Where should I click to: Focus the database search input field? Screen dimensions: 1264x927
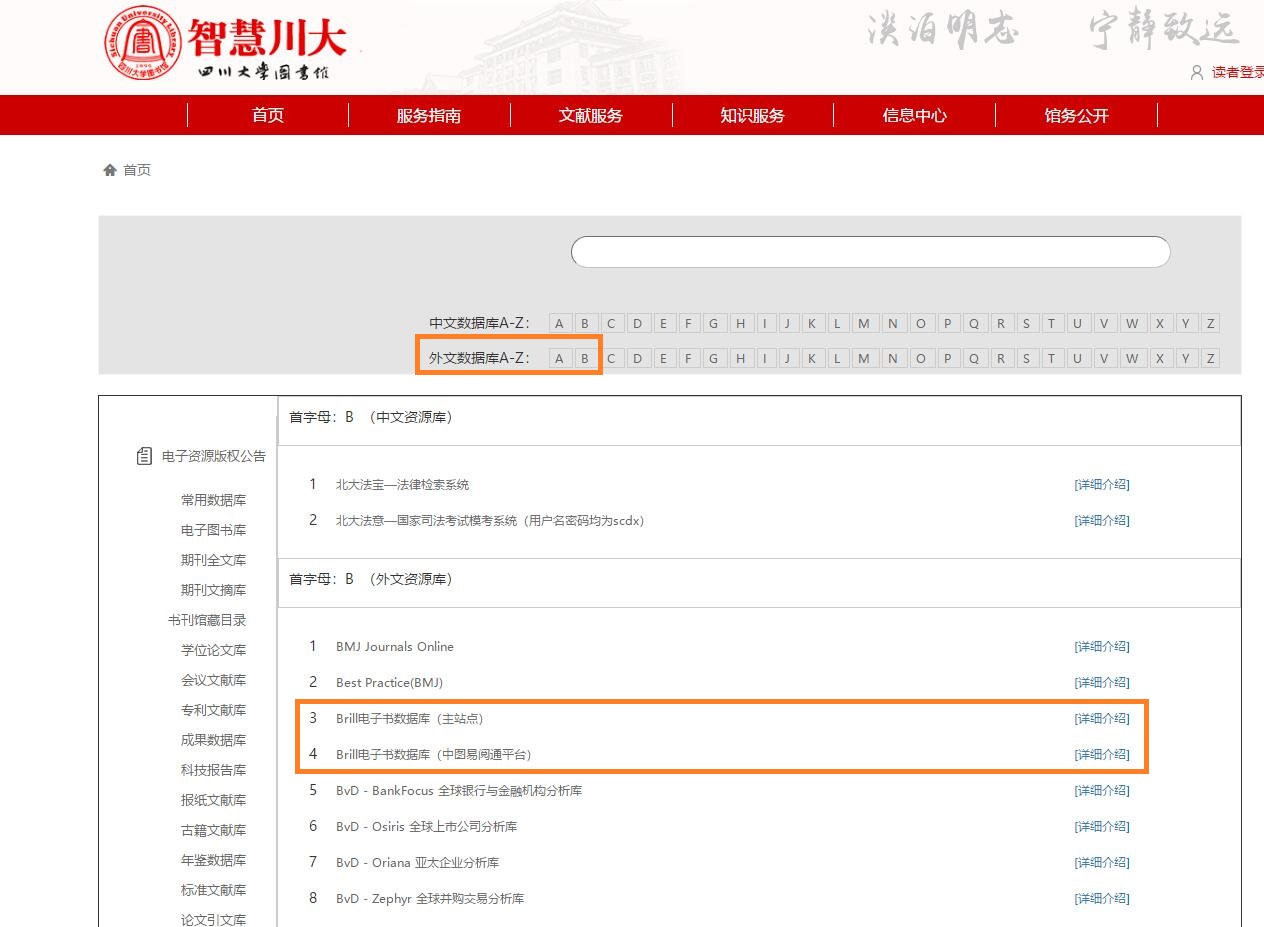click(x=870, y=252)
